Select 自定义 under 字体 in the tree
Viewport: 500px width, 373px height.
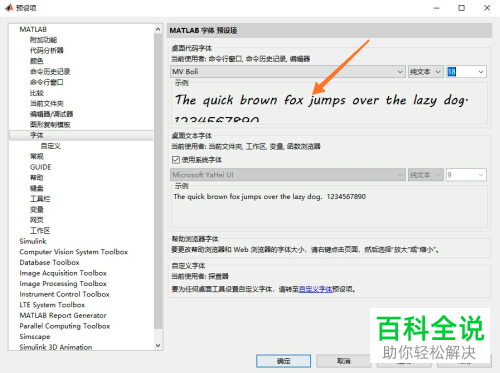[x=51, y=146]
